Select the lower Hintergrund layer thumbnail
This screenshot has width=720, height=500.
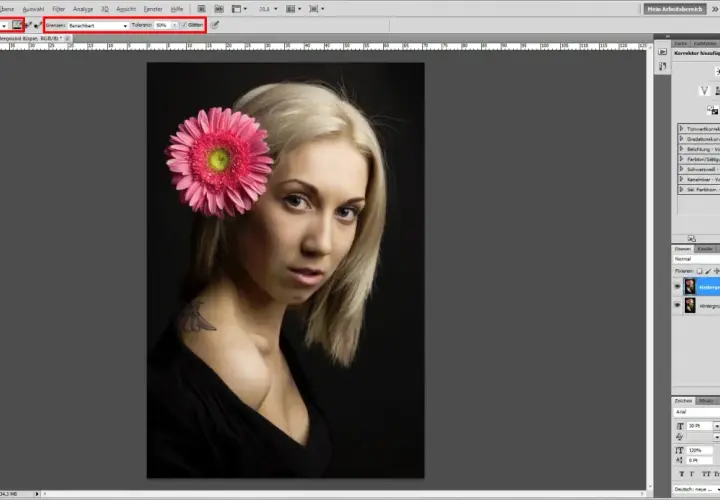pos(690,305)
